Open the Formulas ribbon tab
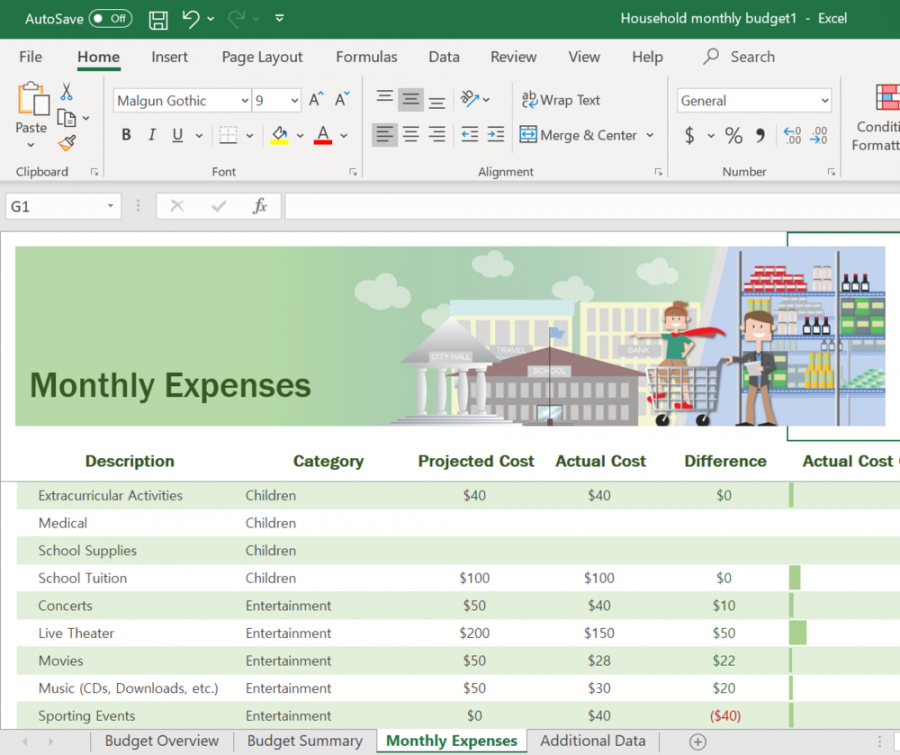This screenshot has width=900, height=755. point(366,57)
